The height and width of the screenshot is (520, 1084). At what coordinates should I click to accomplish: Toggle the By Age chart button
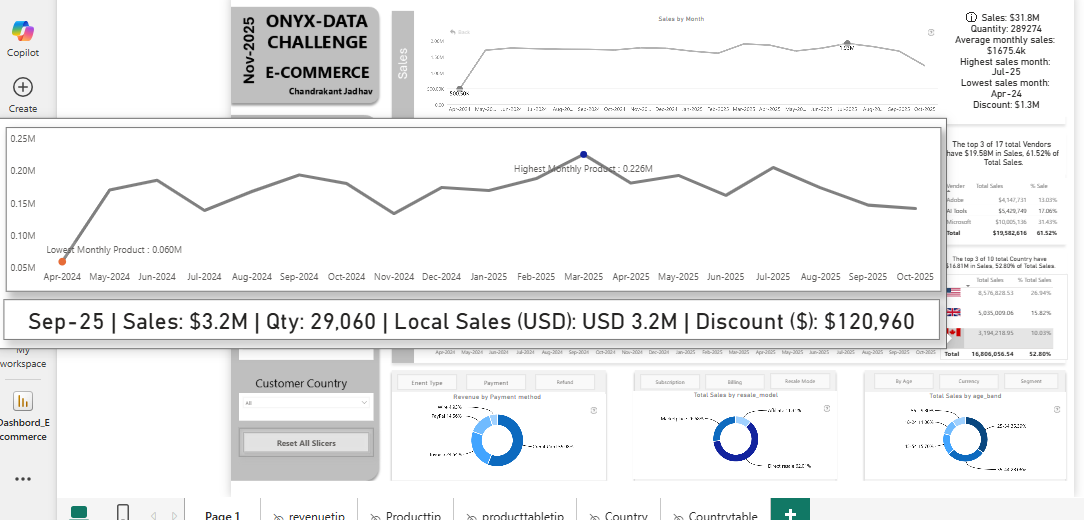click(903, 382)
